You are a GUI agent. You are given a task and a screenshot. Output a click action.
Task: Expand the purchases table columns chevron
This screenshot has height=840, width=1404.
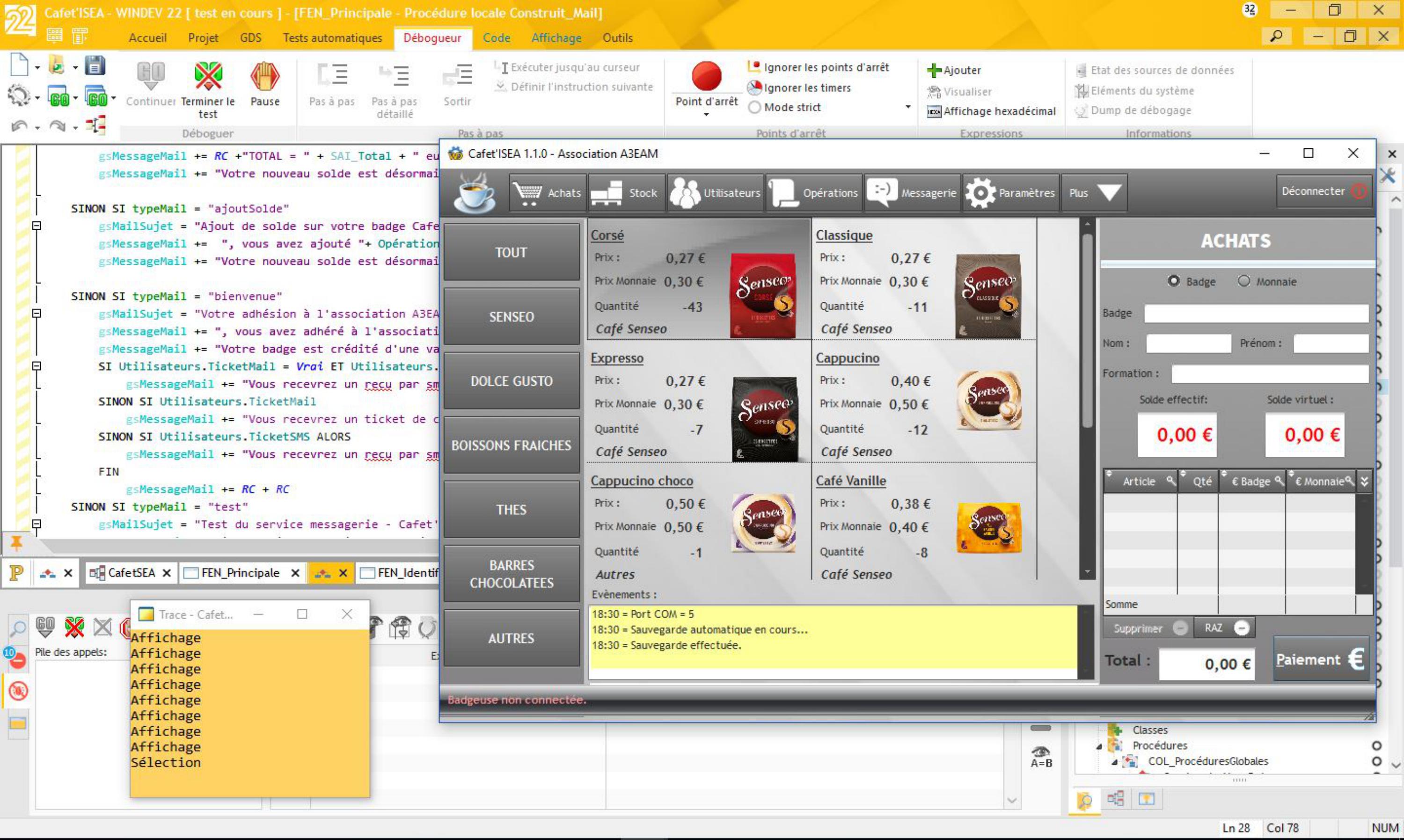[1364, 481]
